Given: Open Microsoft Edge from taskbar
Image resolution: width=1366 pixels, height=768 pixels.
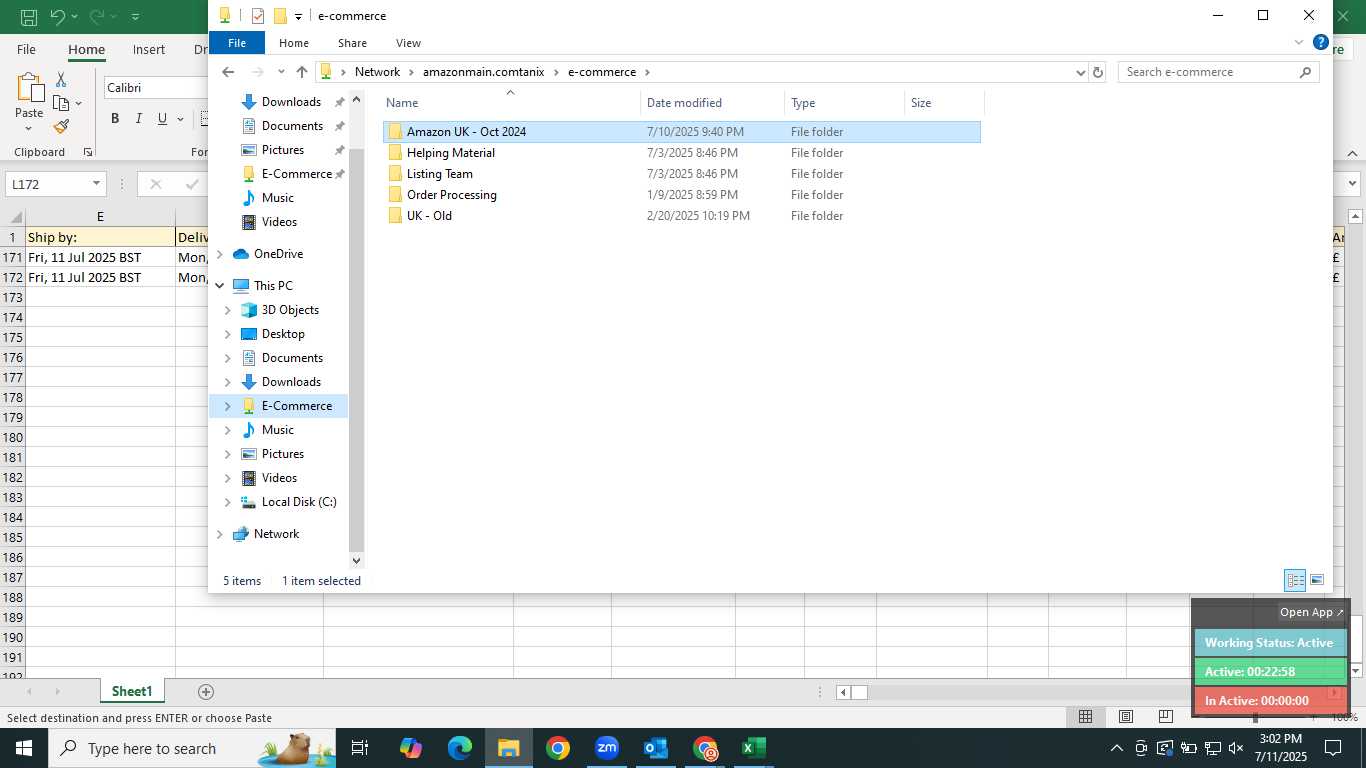Looking at the screenshot, I should pos(460,748).
